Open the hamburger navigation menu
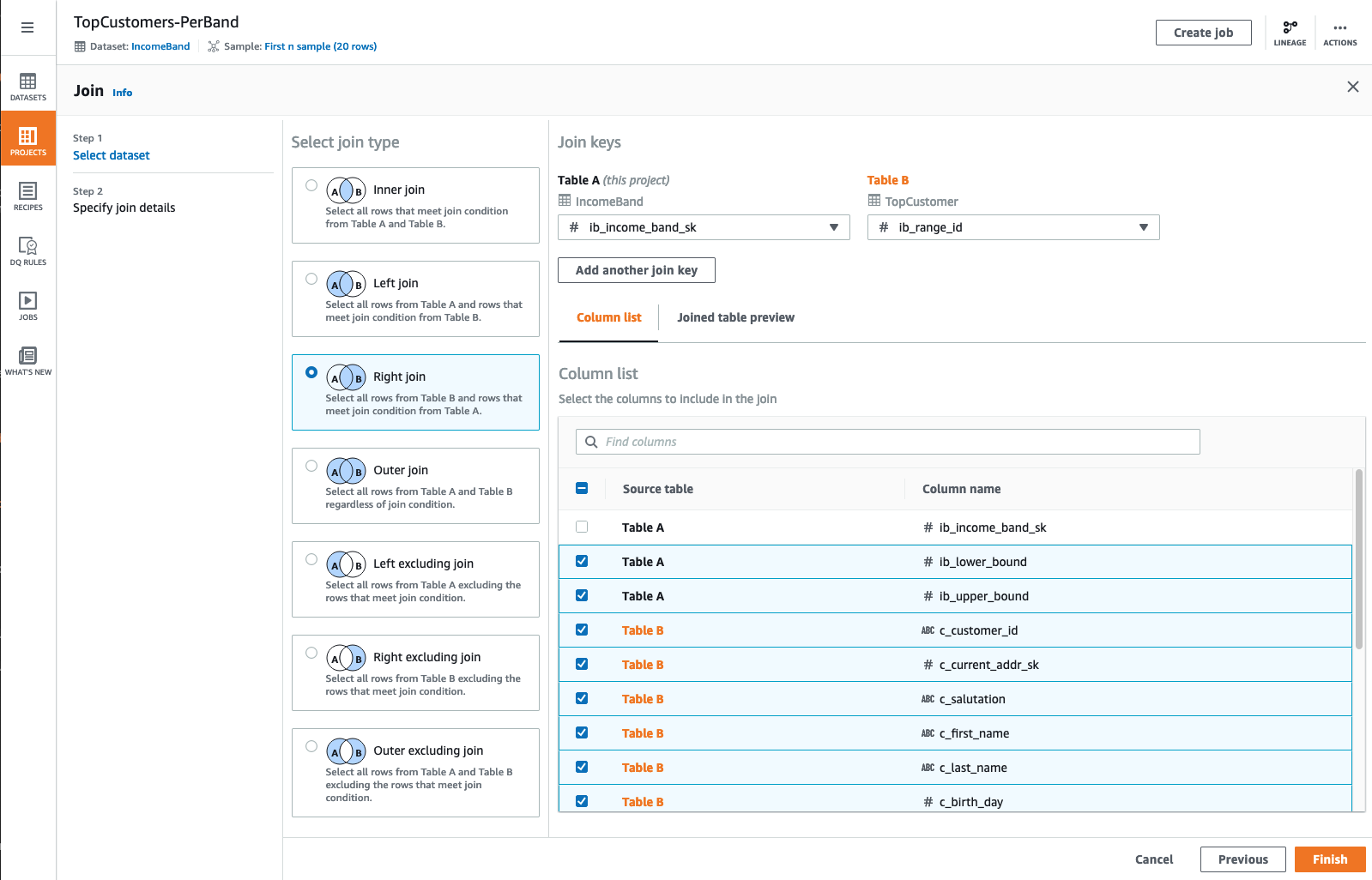Viewport: 1372px width, 880px height. [x=27, y=27]
